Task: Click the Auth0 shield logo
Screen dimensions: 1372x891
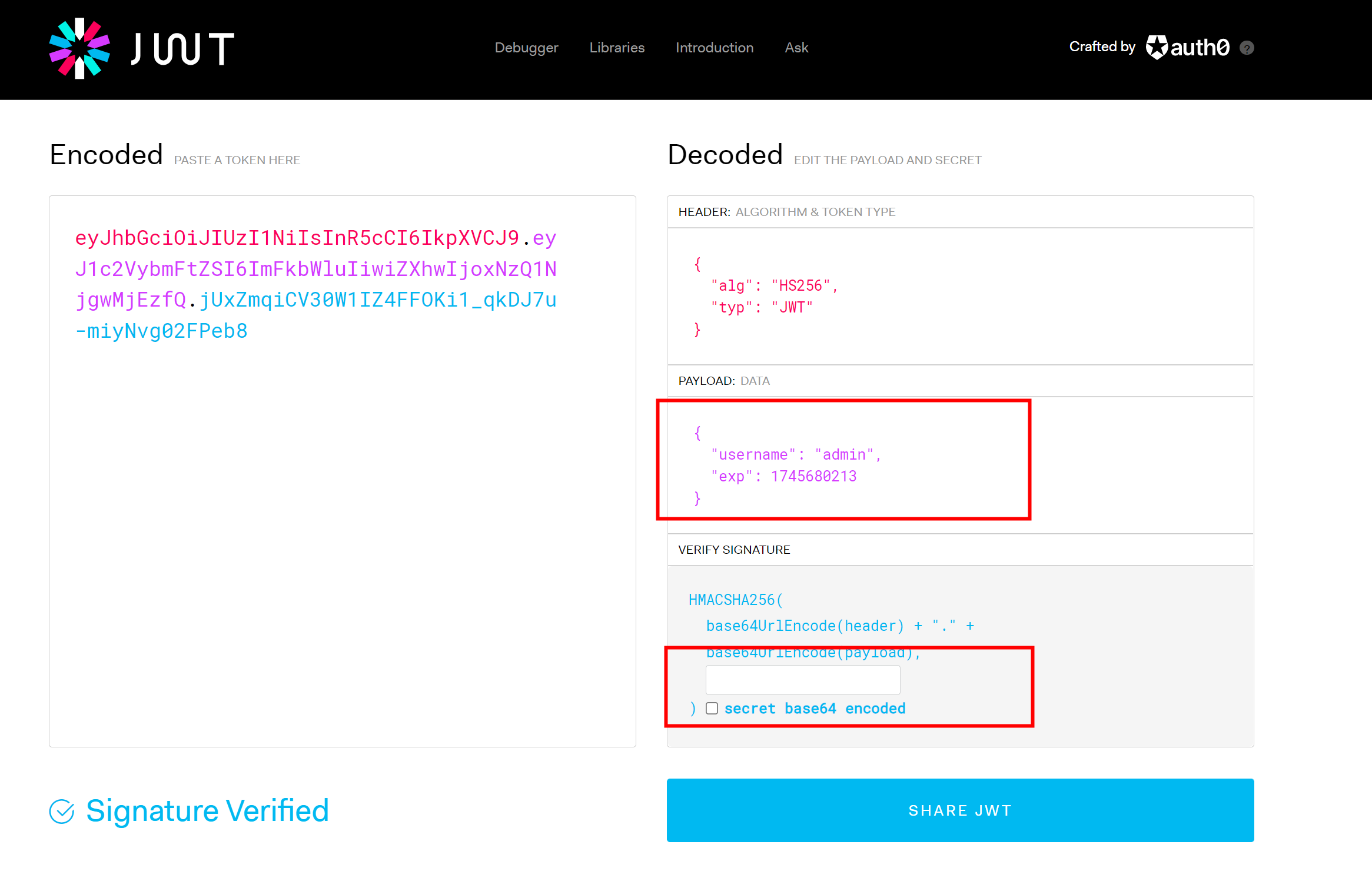Action: (x=1157, y=47)
